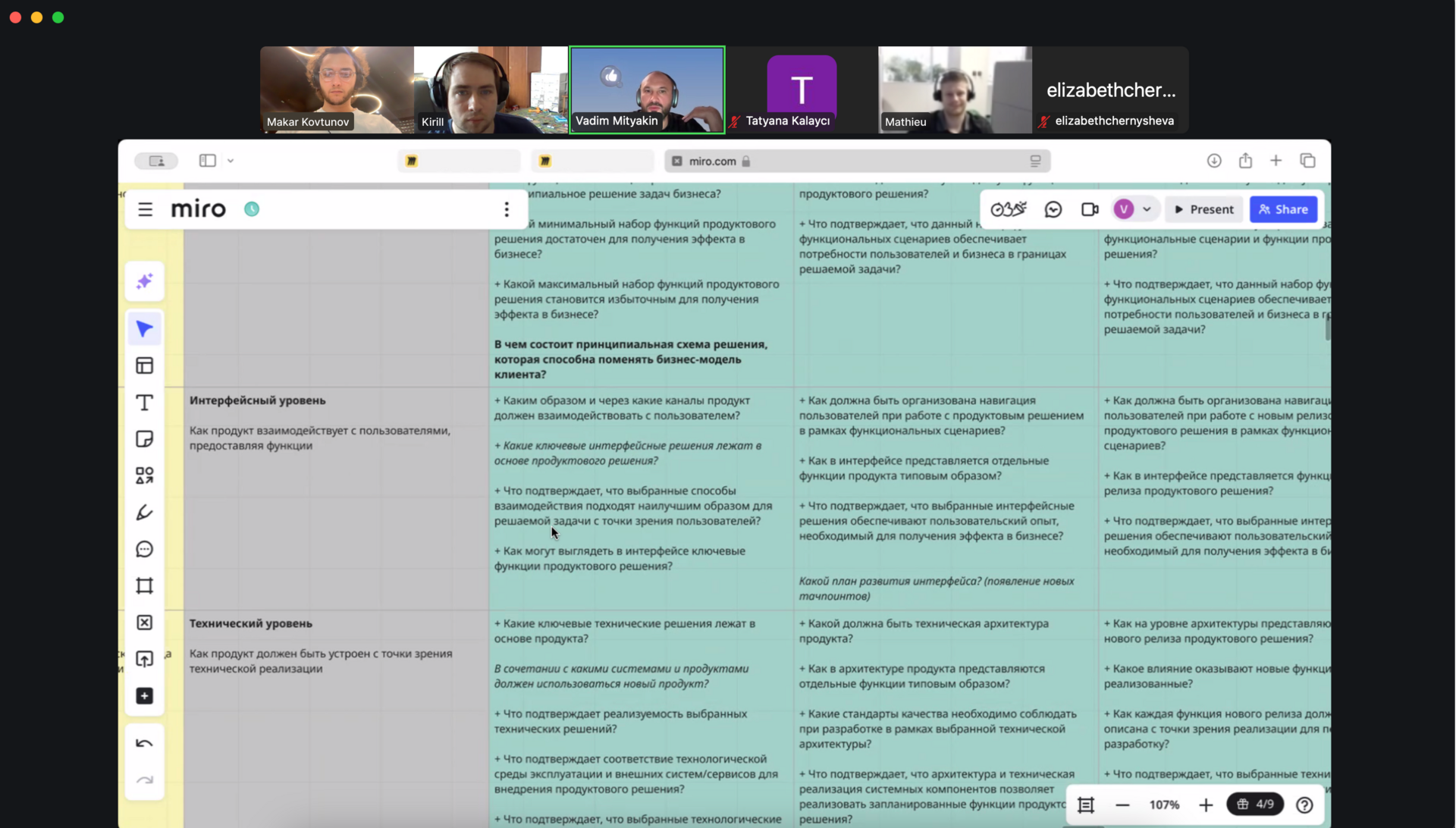
Task: Open Safari sidebar options chevron
Action: click(231, 161)
